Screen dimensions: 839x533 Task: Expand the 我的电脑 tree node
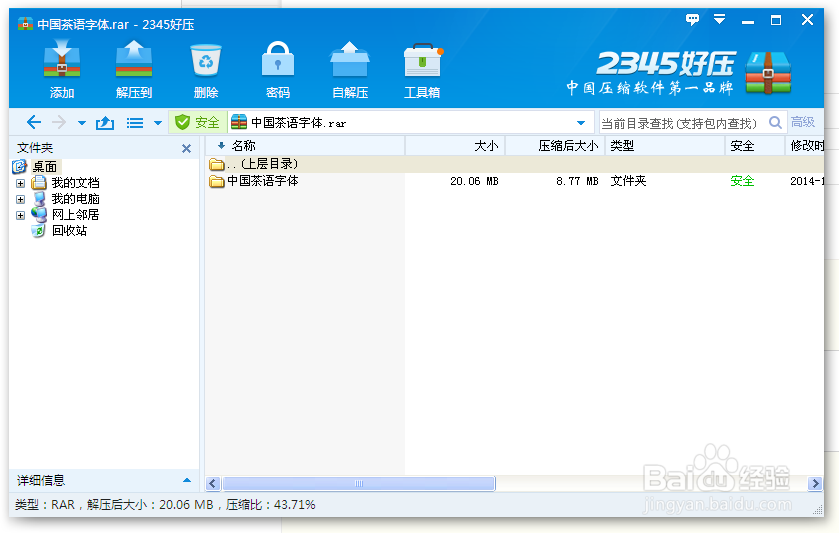pos(20,200)
